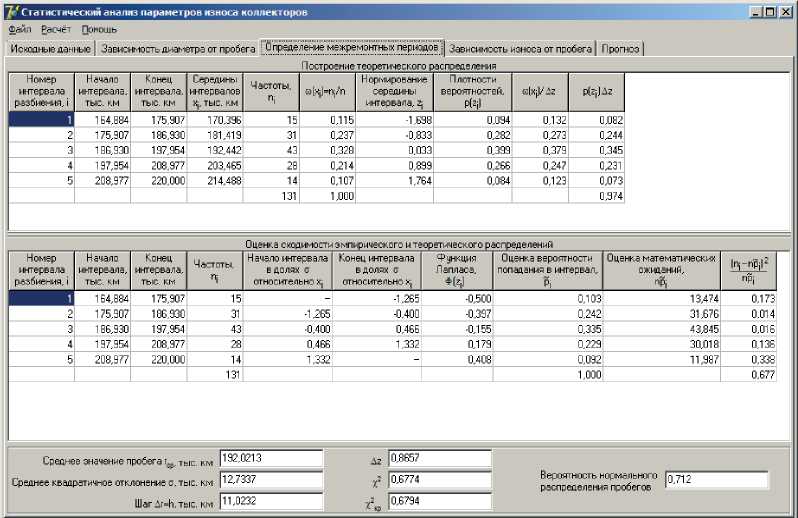The width and height of the screenshot is (798, 518).
Task: Click header Нормирование середины интервала
Action: tap(394, 92)
